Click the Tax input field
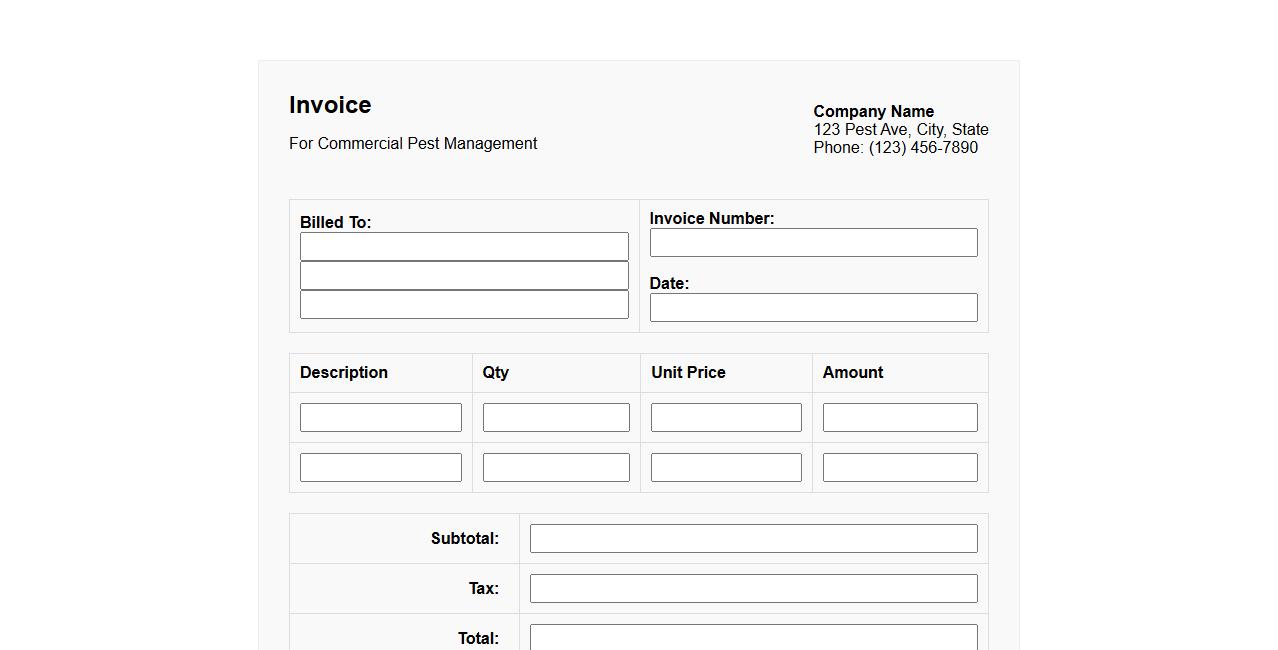 (753, 588)
